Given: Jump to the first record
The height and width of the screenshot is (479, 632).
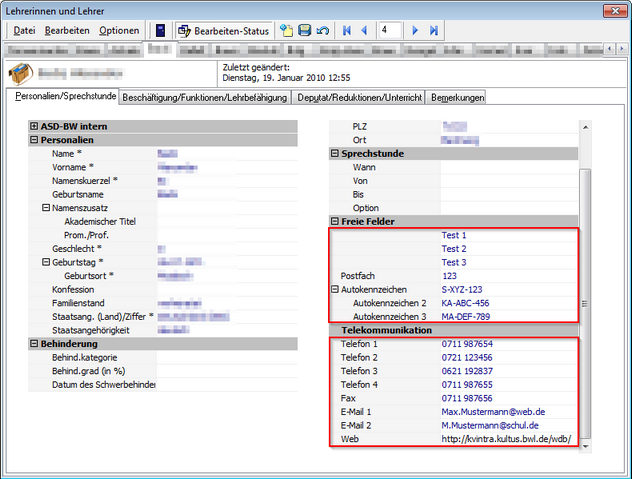Looking at the screenshot, I should pos(345,31).
